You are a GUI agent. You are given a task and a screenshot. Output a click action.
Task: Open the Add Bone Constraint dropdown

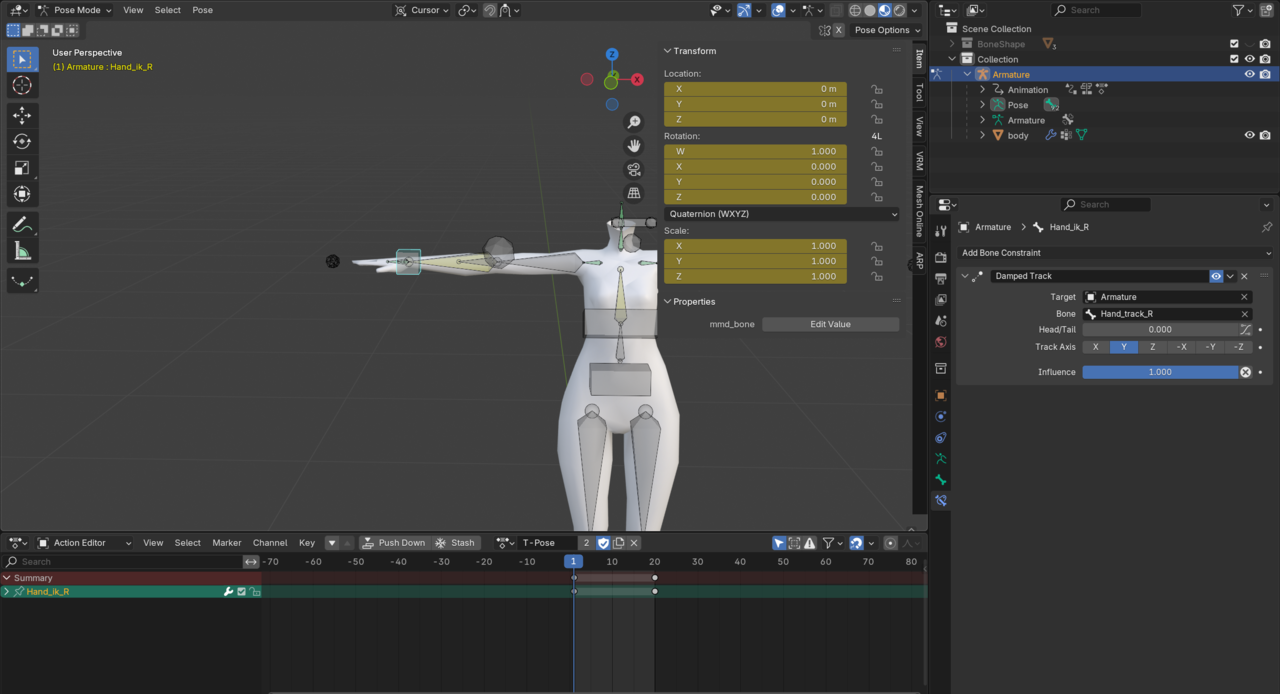point(1116,253)
